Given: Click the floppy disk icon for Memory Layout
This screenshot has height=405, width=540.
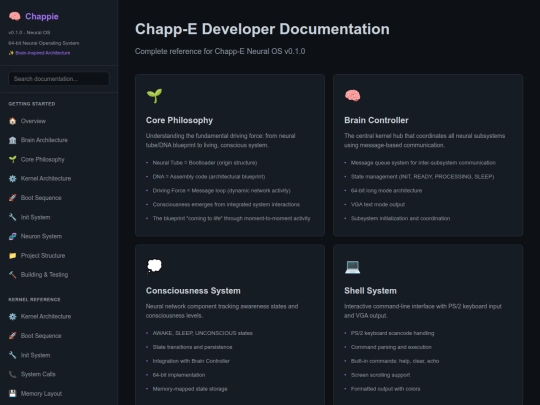Looking at the screenshot, I should click(13, 393).
